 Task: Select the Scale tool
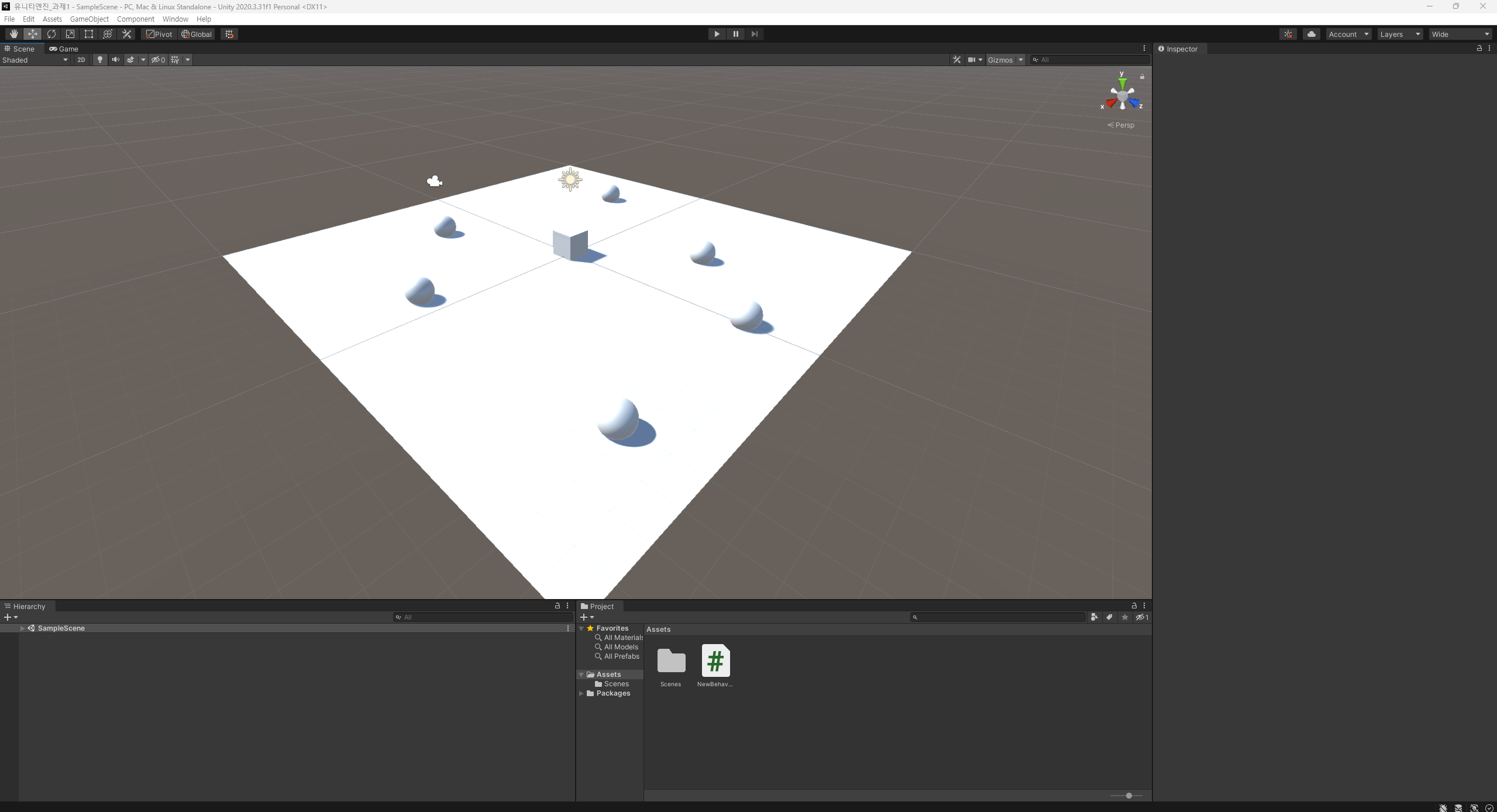pyautogui.click(x=70, y=34)
